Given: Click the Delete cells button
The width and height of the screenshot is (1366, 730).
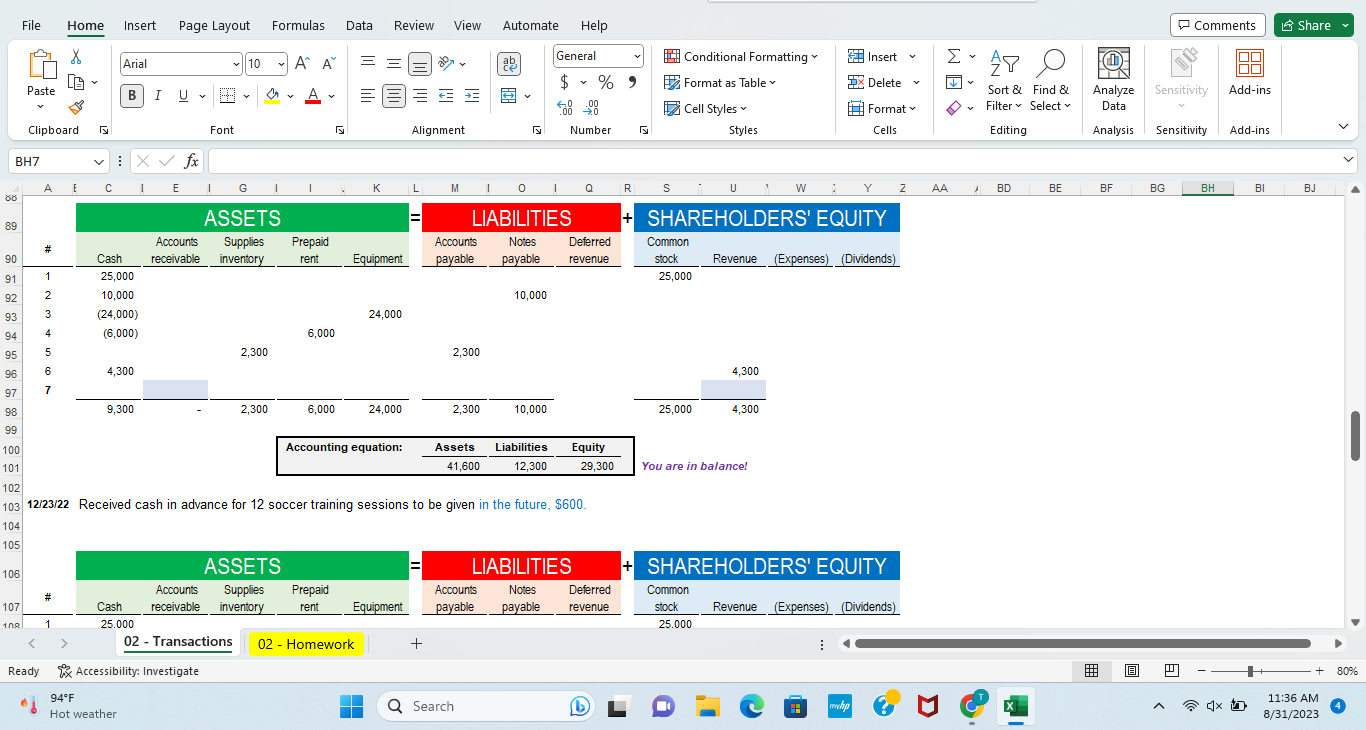Looking at the screenshot, I should [x=880, y=83].
